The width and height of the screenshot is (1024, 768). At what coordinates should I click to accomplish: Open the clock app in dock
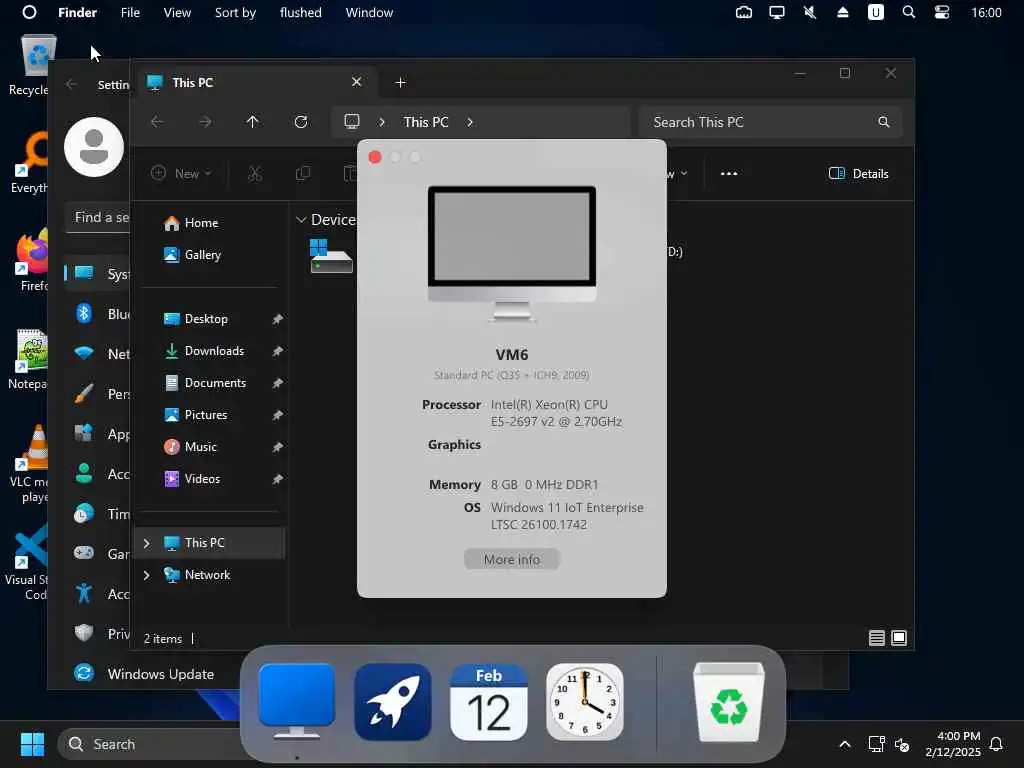point(584,702)
